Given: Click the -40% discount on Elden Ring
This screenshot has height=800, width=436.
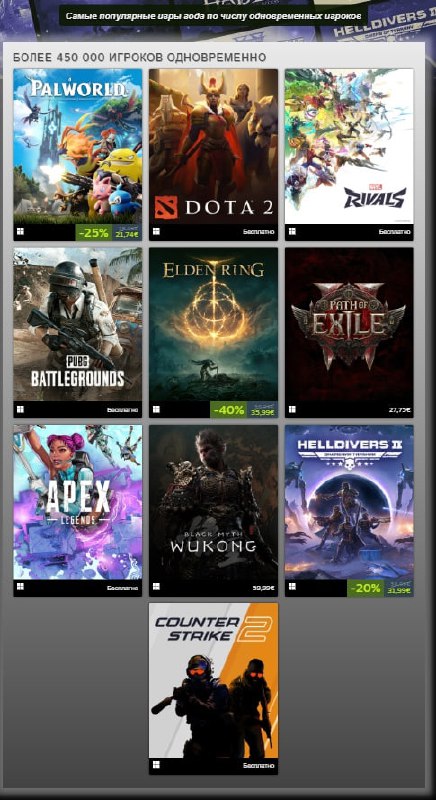Looking at the screenshot, I should click(229, 410).
